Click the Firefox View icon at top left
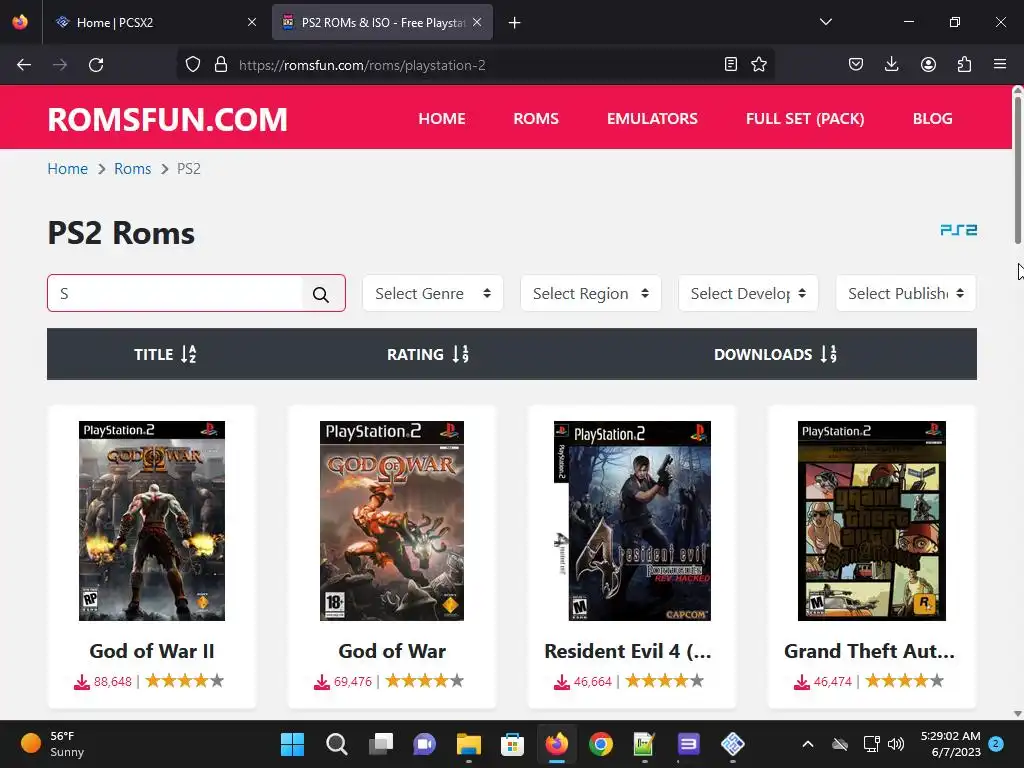The image size is (1024, 768). click(x=20, y=22)
